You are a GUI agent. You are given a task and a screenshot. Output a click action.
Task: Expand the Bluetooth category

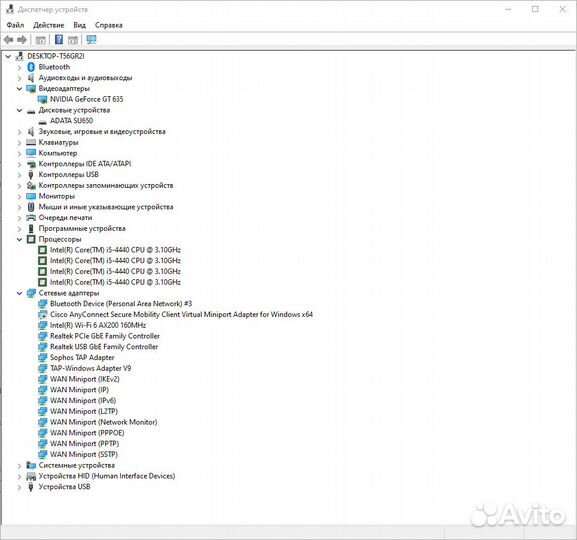point(20,67)
